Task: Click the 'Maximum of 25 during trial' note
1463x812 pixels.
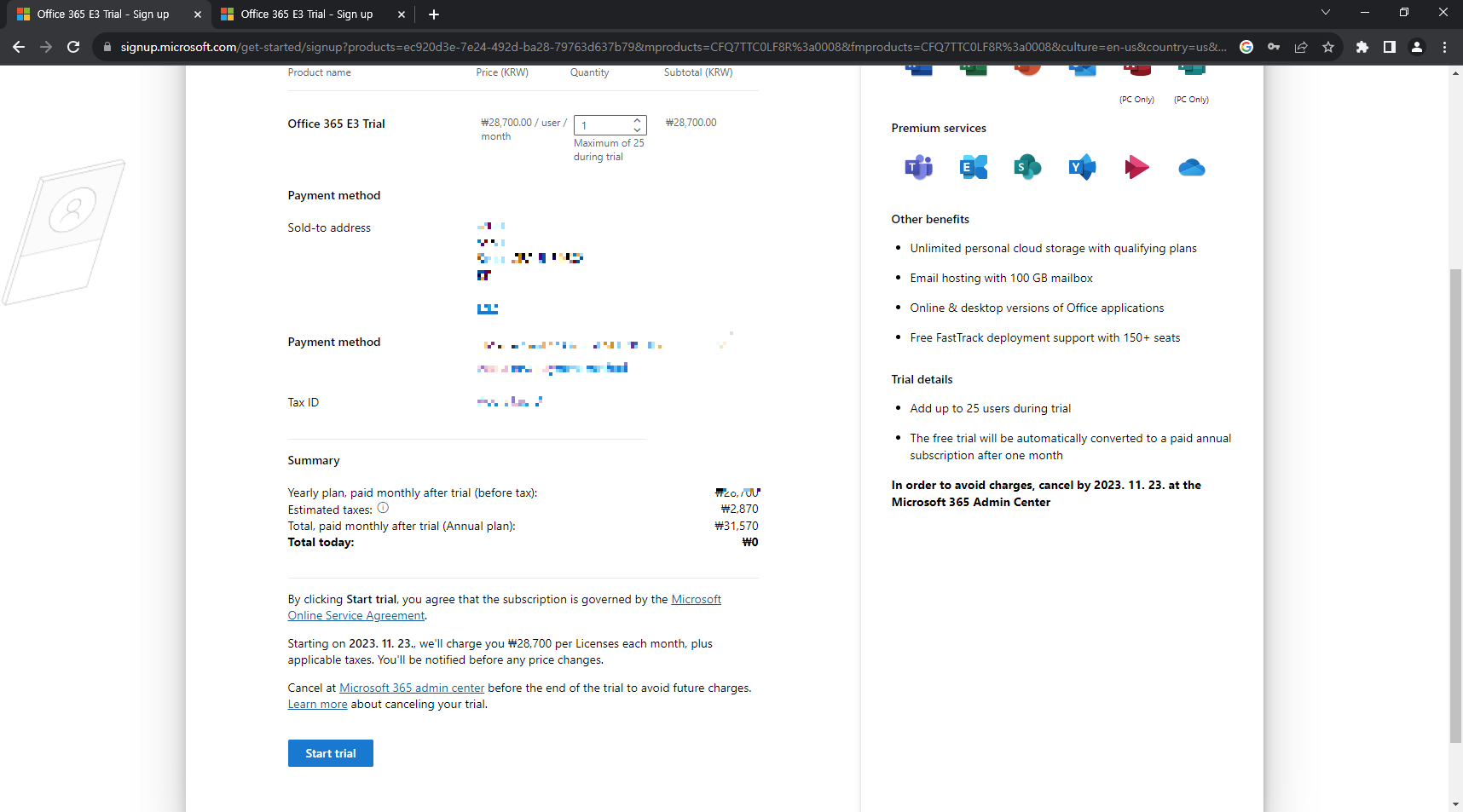Action: 609,150
